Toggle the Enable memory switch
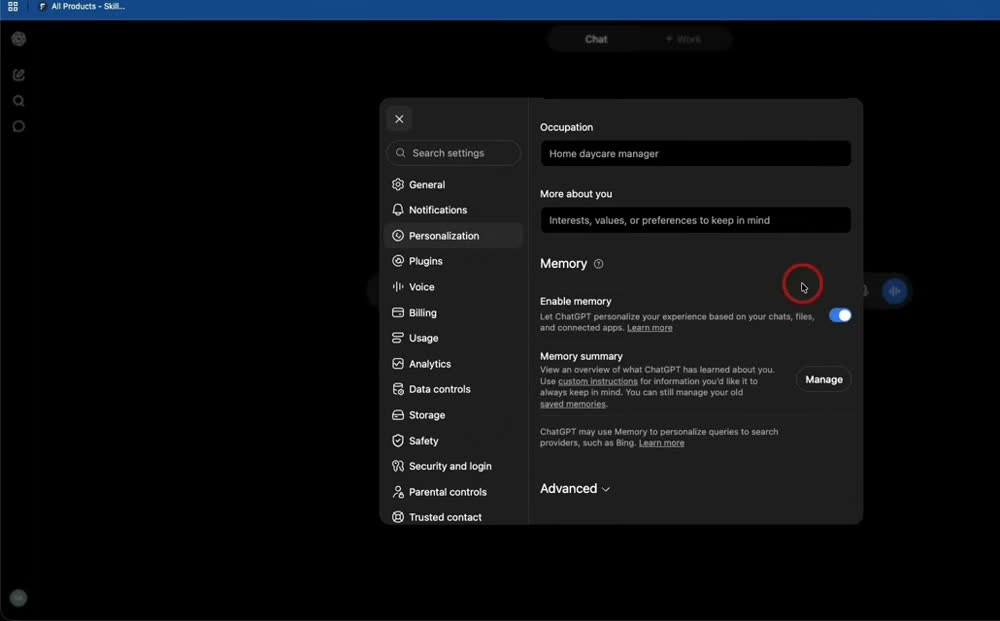Screen dimensions: 1000x621 click(x=840, y=315)
